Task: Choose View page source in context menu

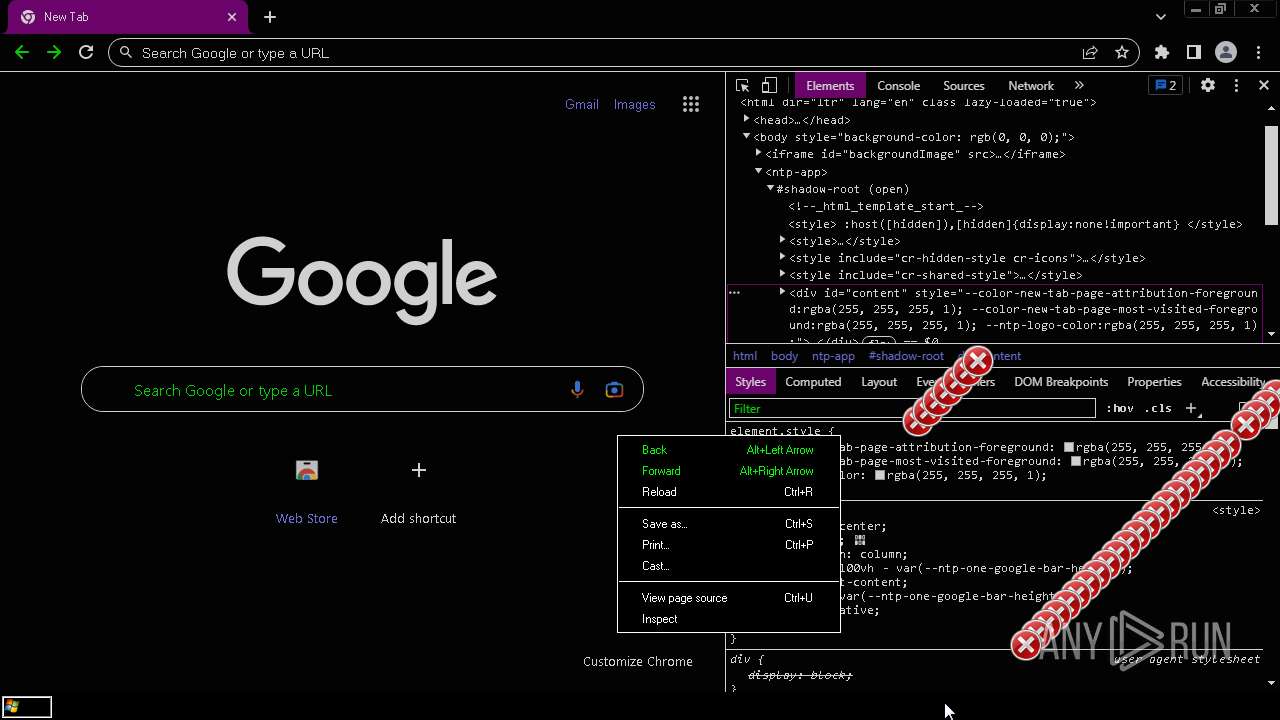Action: point(729,598)
